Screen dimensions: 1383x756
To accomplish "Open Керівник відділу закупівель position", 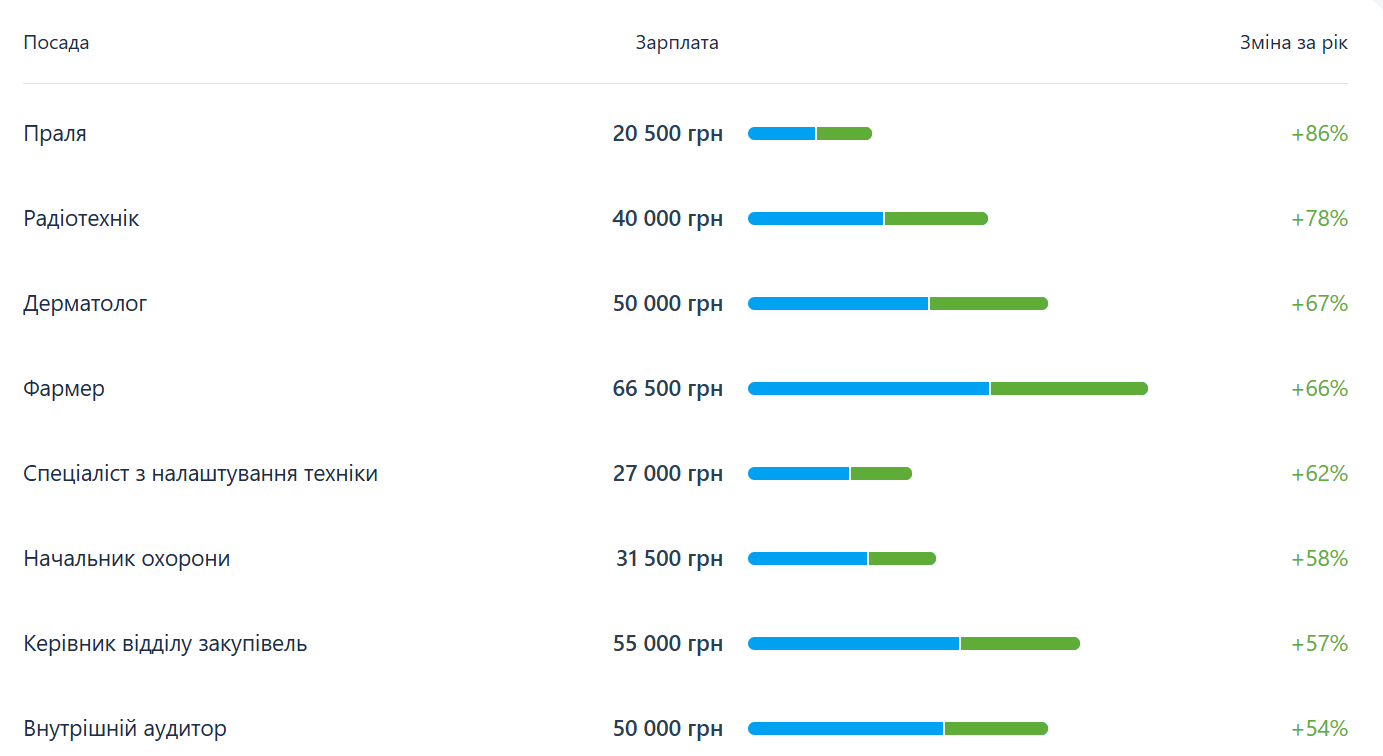I will (165, 644).
